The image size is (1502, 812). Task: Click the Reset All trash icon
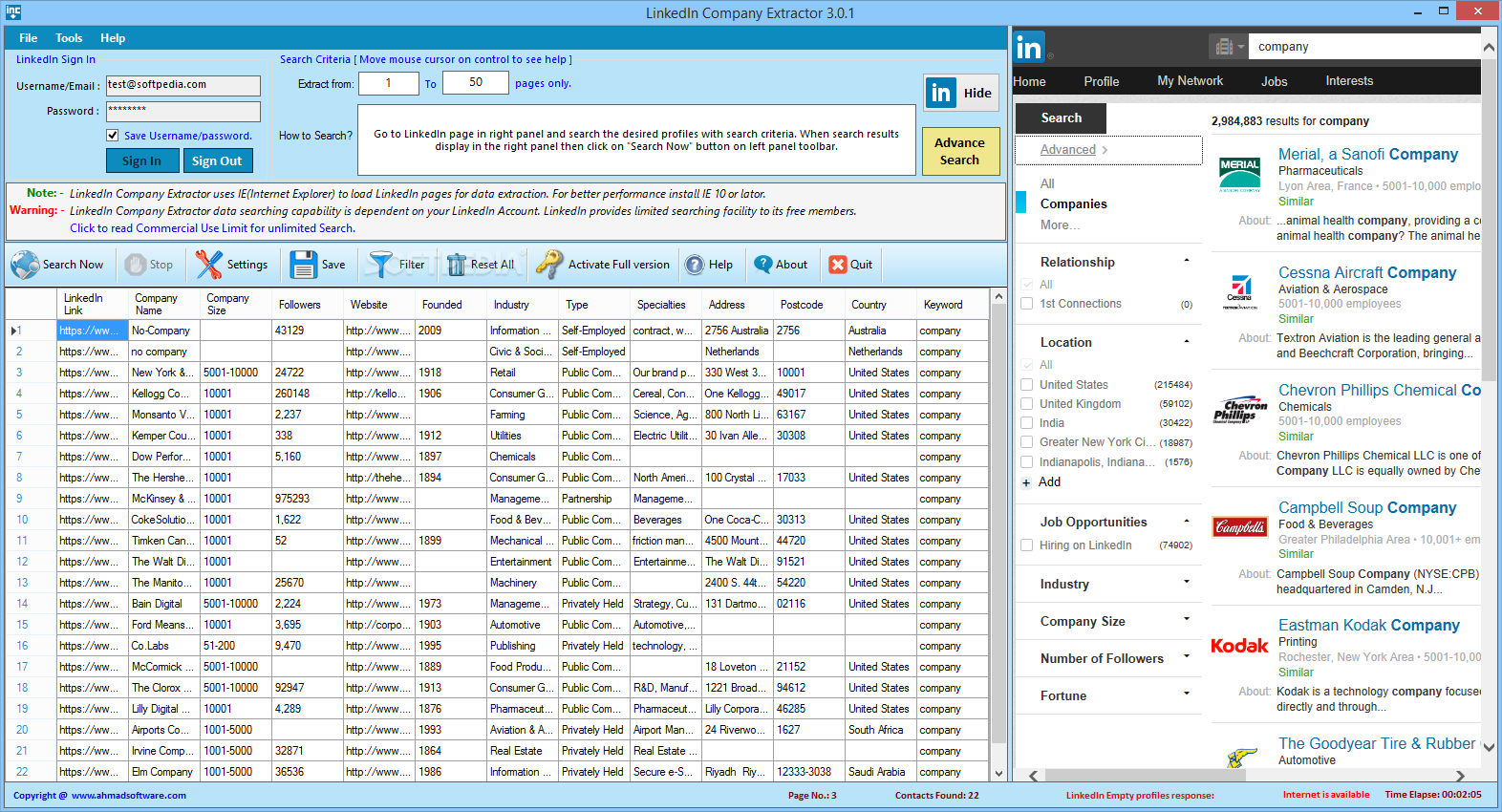[x=457, y=265]
